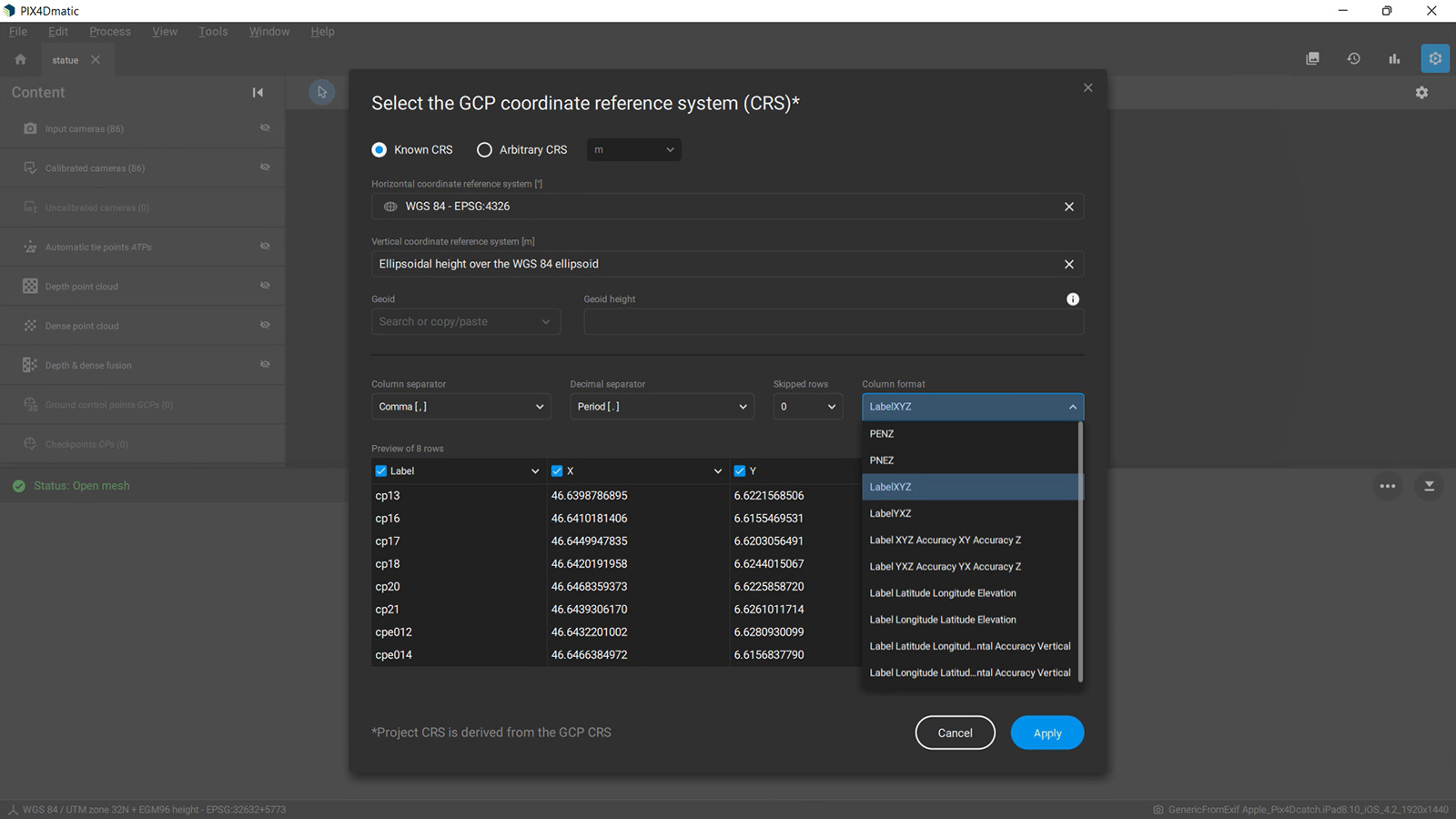Collapse the status panel arrow icon
This screenshot has height=819, width=1456.
point(1429,486)
